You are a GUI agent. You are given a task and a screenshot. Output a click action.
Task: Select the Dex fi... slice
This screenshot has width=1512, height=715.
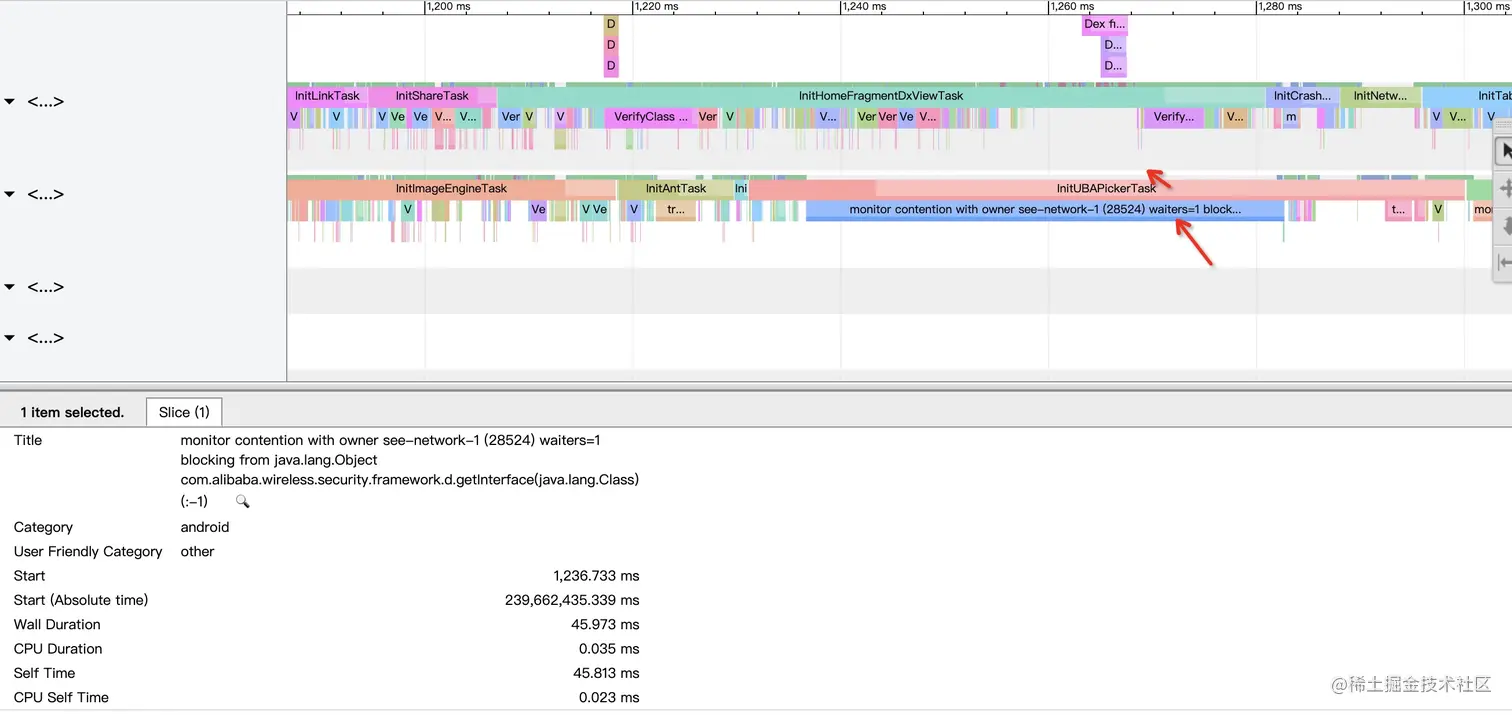coord(1104,24)
